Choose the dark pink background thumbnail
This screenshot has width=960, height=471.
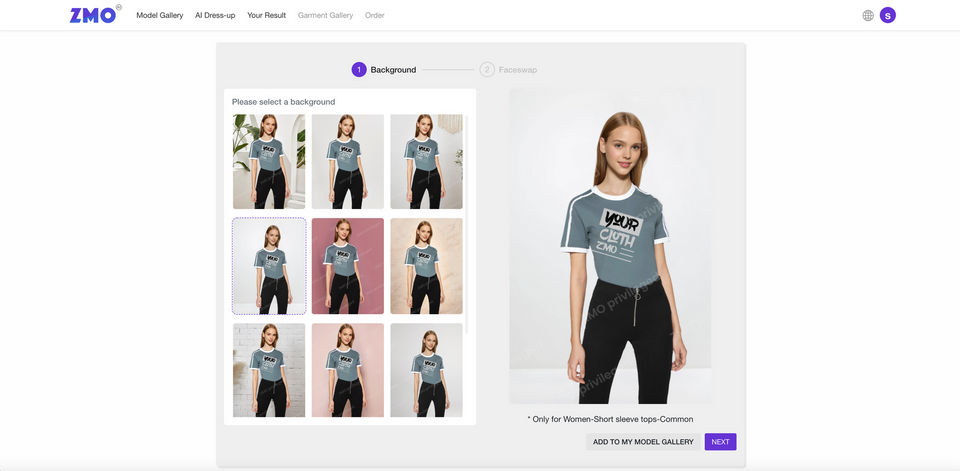[x=348, y=266]
